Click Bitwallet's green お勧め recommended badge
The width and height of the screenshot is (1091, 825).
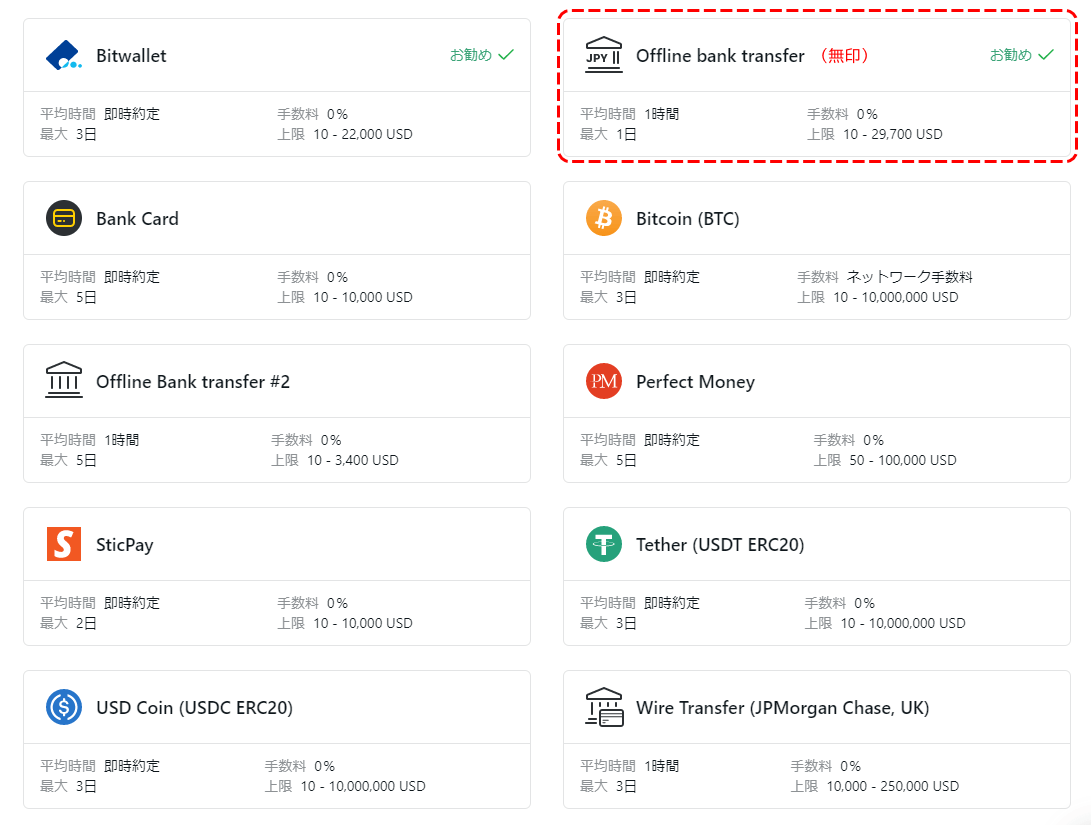coord(481,55)
